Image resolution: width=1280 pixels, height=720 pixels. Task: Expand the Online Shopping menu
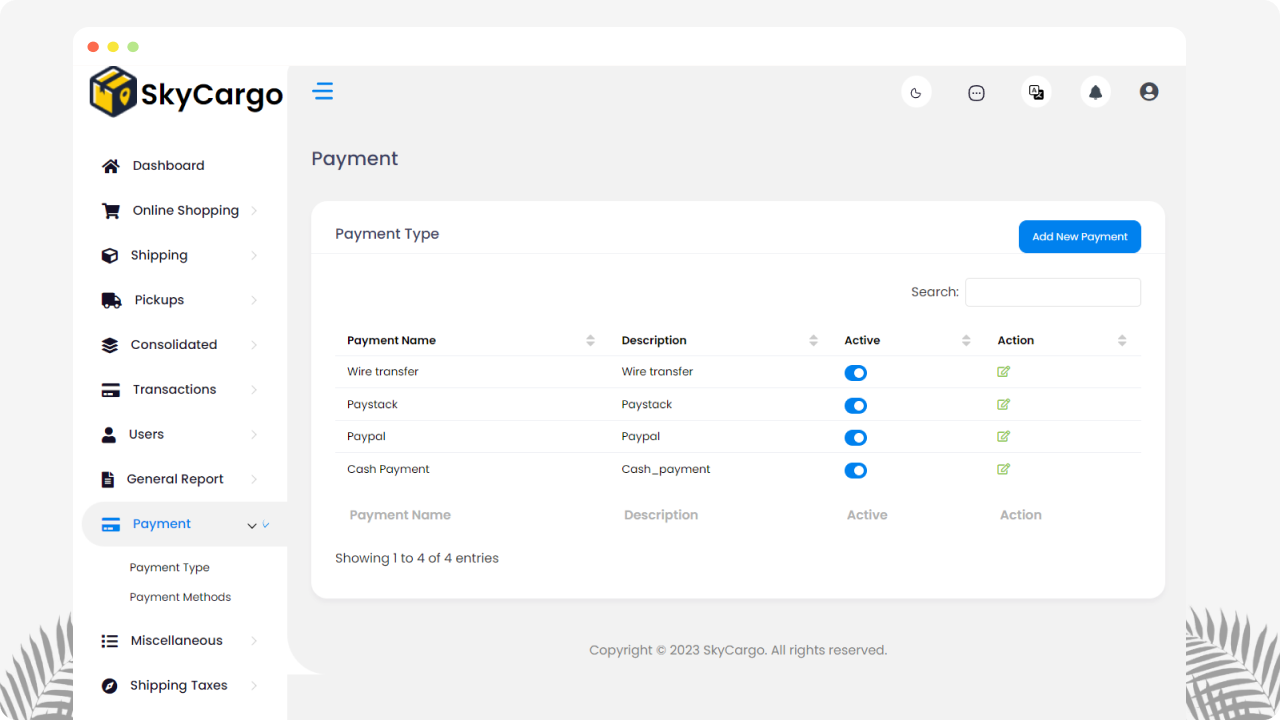pyautogui.click(x=185, y=211)
